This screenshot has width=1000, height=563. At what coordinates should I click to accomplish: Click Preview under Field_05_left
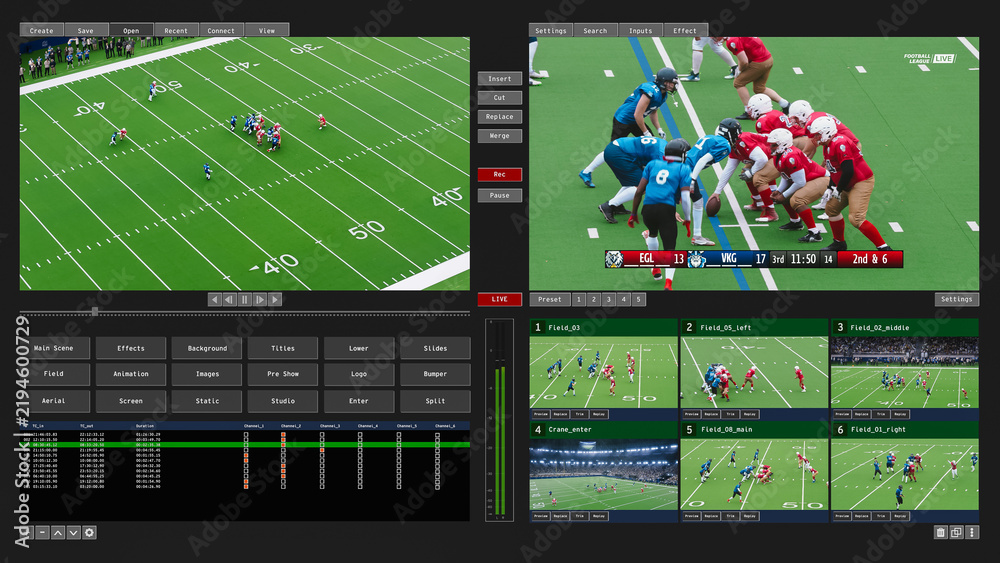691,414
